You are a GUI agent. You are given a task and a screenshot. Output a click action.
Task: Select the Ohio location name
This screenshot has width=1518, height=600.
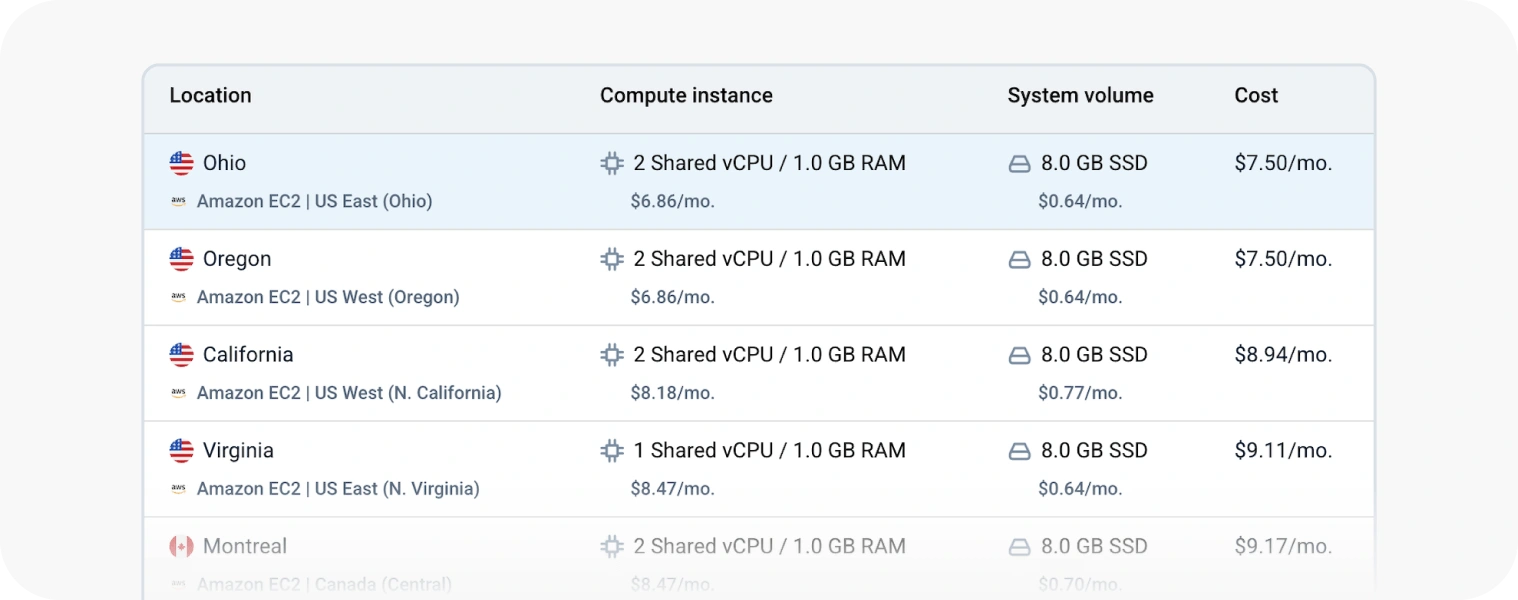pyautogui.click(x=224, y=163)
